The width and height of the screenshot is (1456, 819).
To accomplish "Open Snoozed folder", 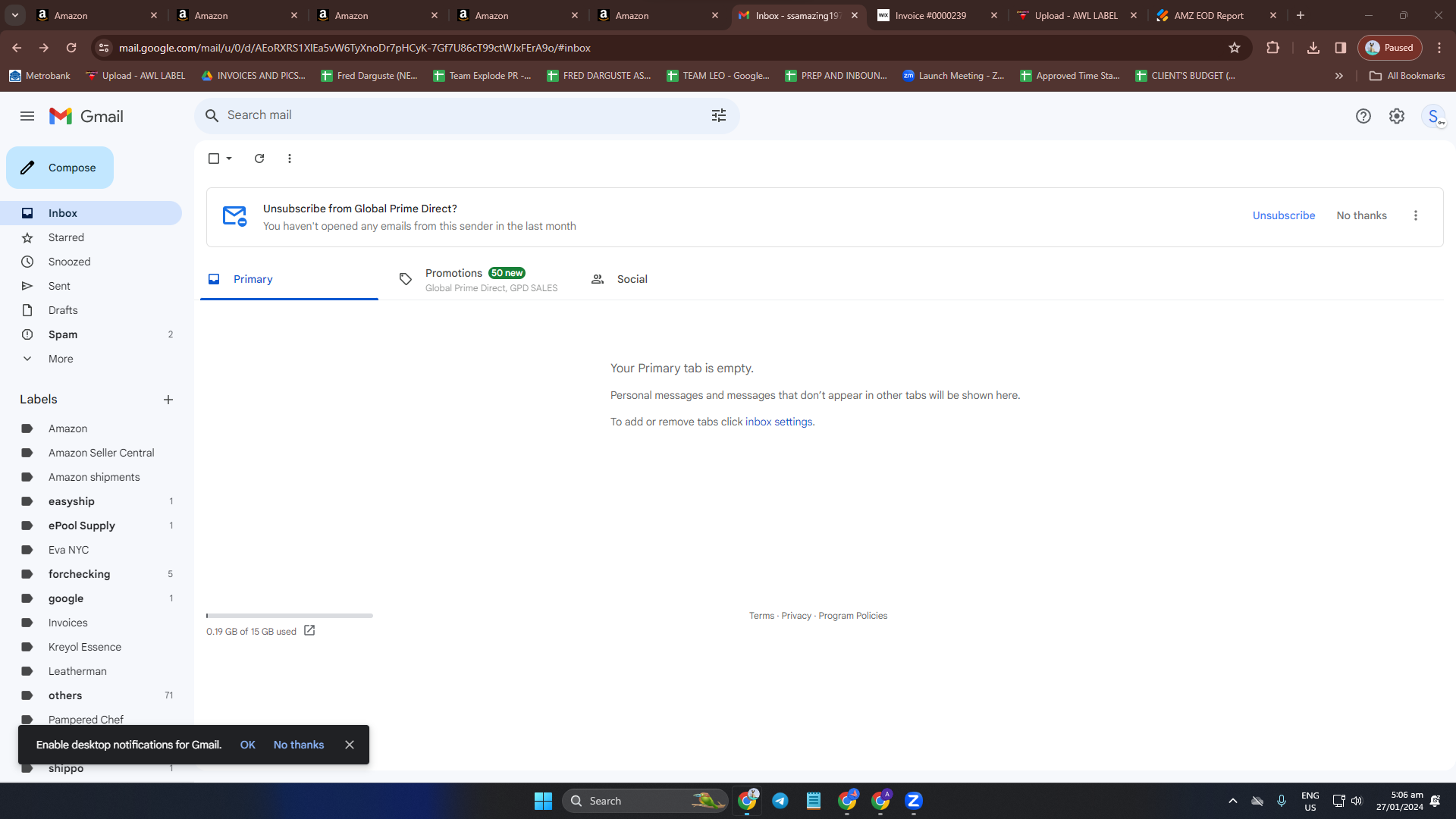I will [91, 262].
